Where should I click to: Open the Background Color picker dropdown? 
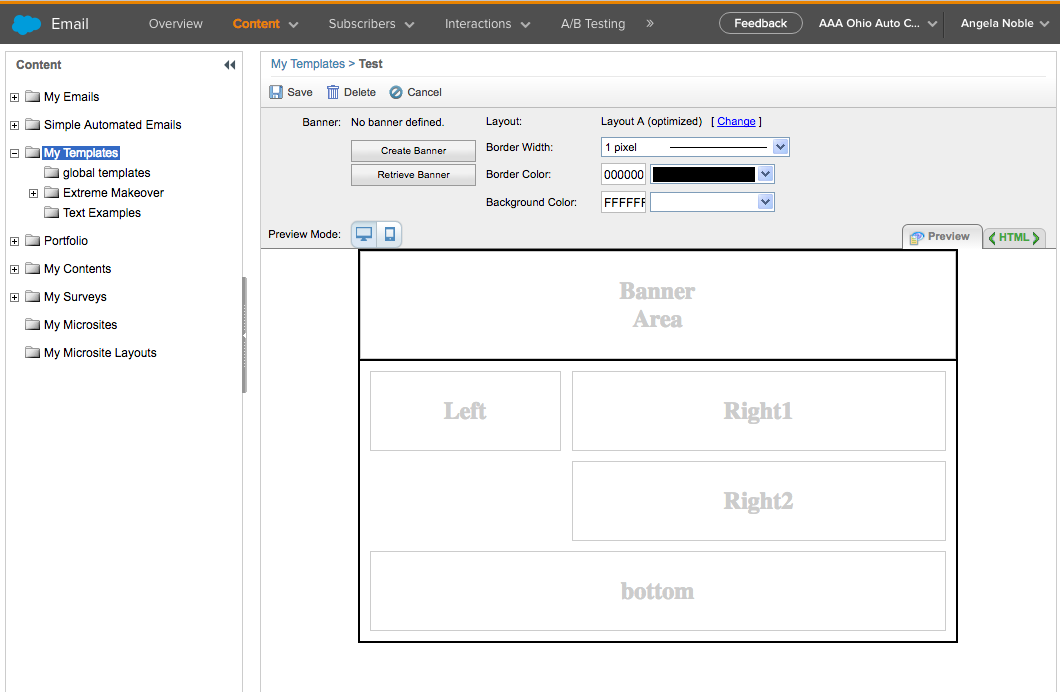[765, 202]
